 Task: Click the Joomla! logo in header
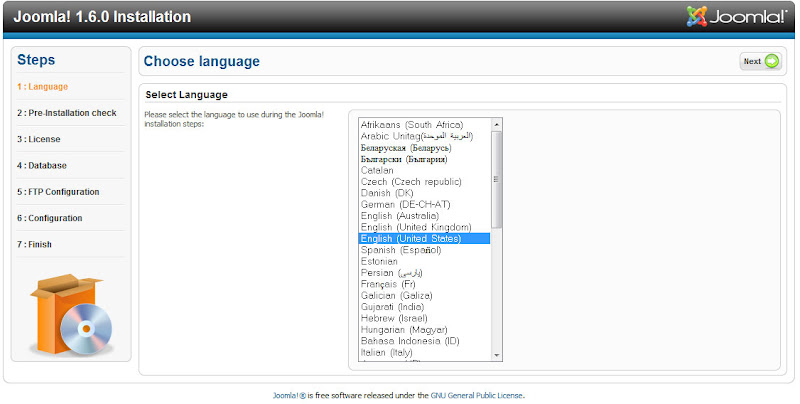coord(737,17)
